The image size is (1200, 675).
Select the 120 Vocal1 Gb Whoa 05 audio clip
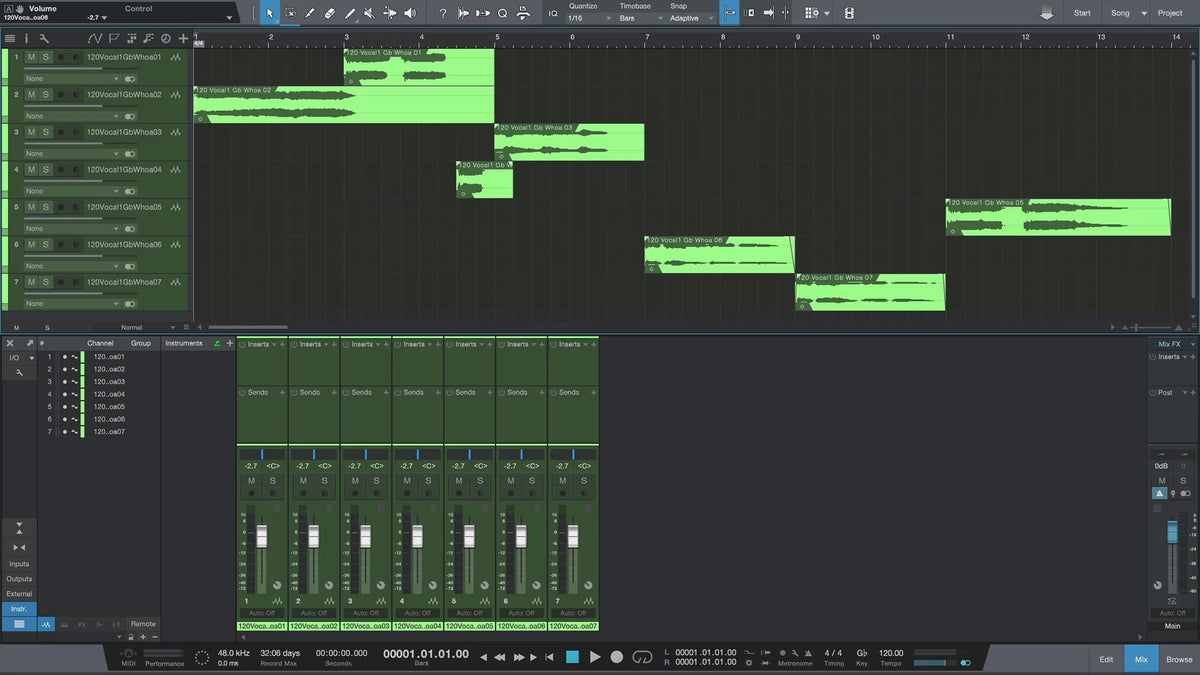coord(1058,220)
